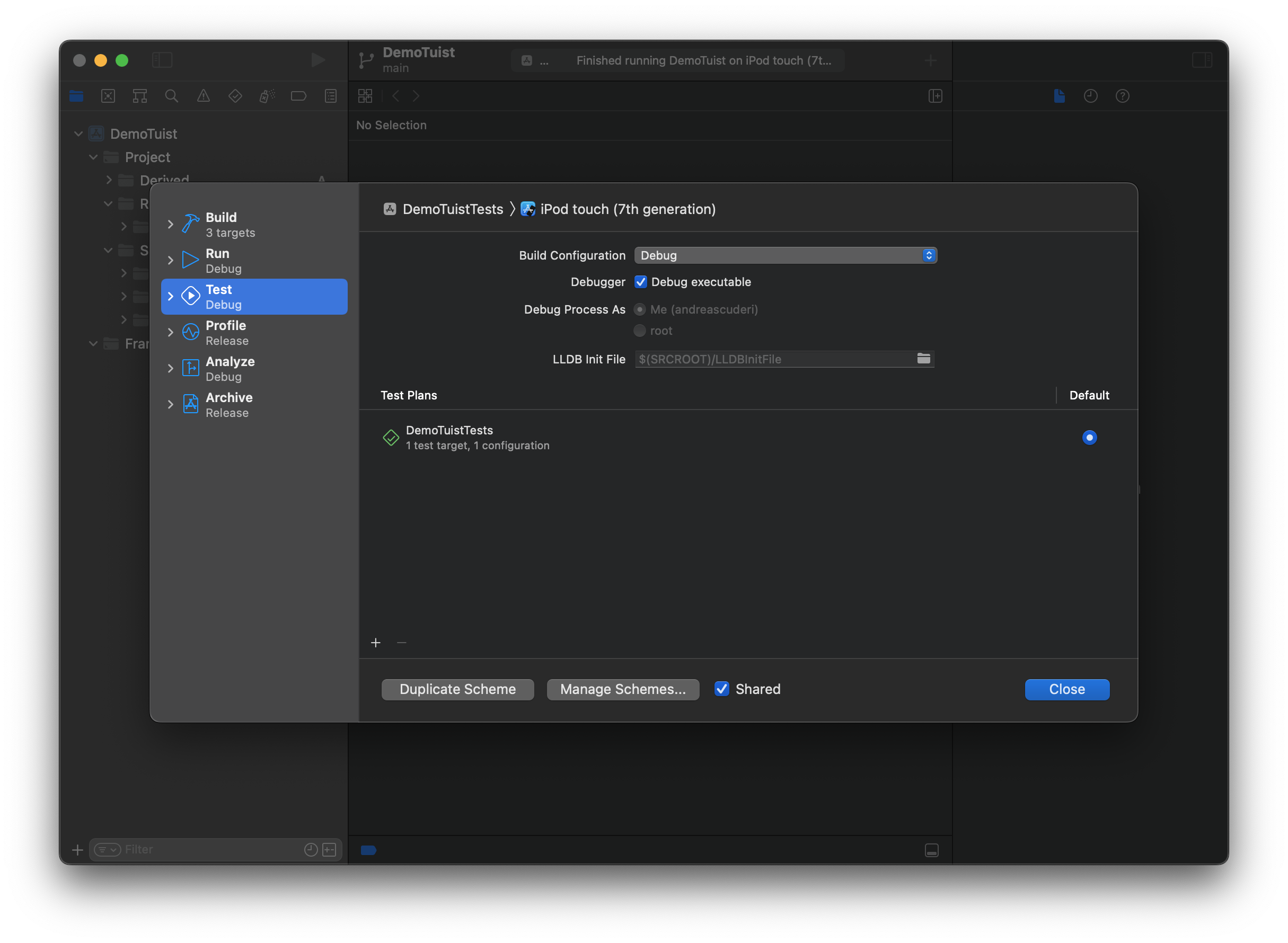Select the Build scheme action

coord(254,224)
